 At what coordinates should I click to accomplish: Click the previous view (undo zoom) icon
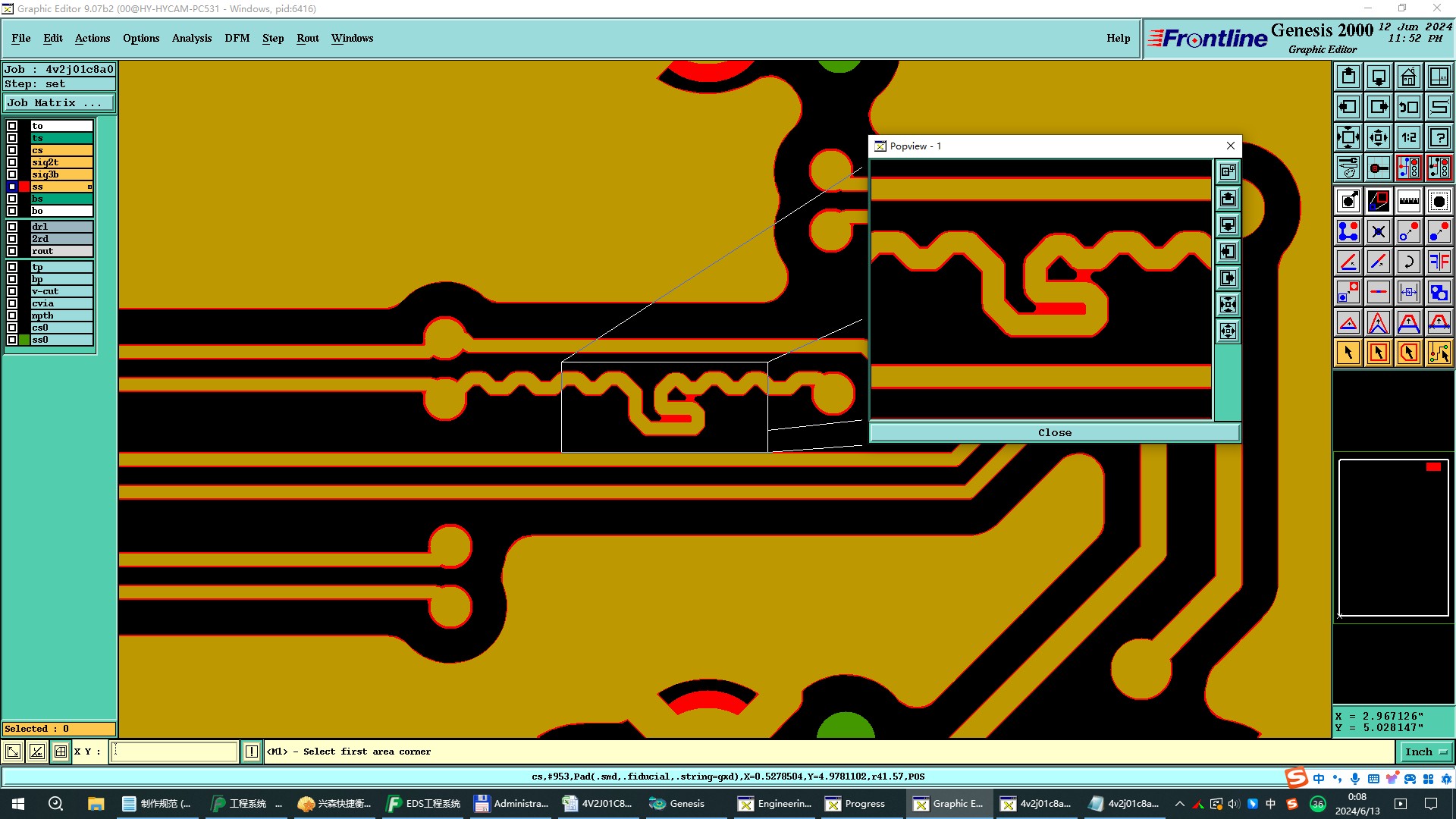click(x=1409, y=107)
